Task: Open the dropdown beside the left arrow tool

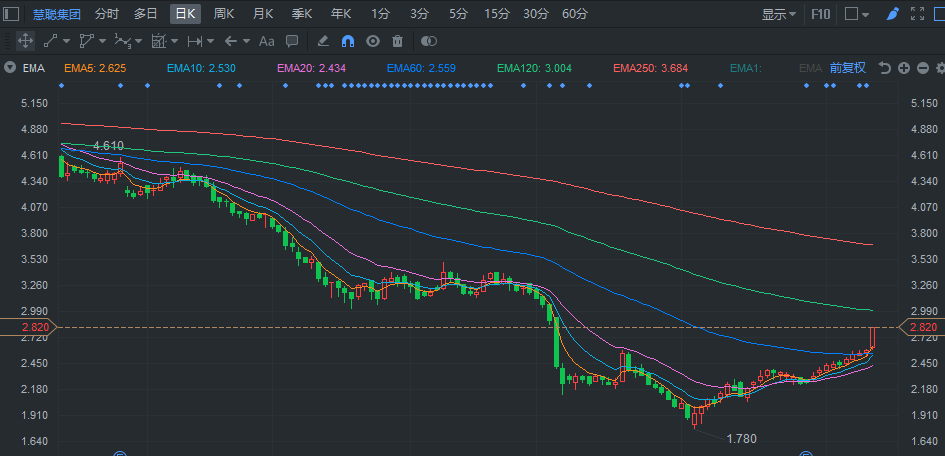Action: (246, 41)
